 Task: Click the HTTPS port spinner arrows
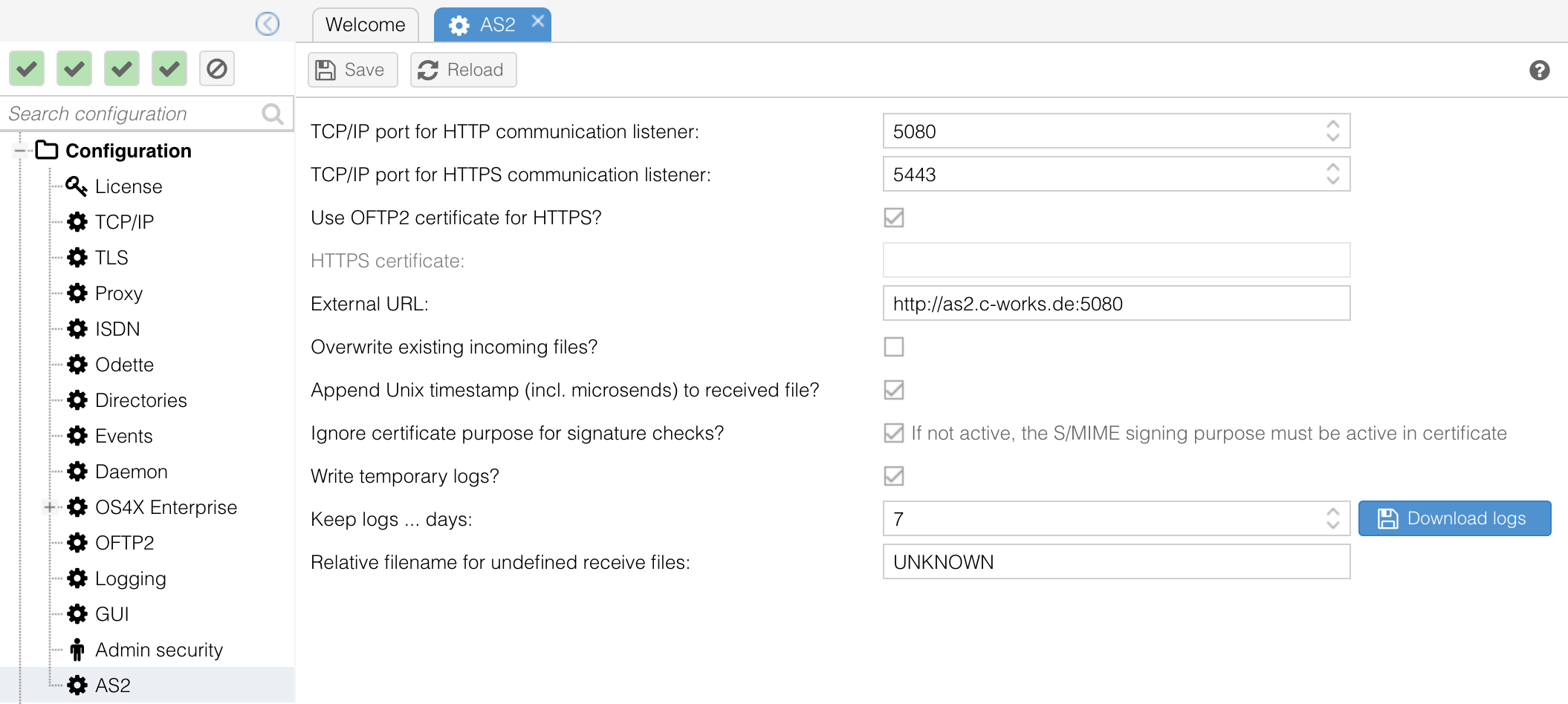point(1333,175)
